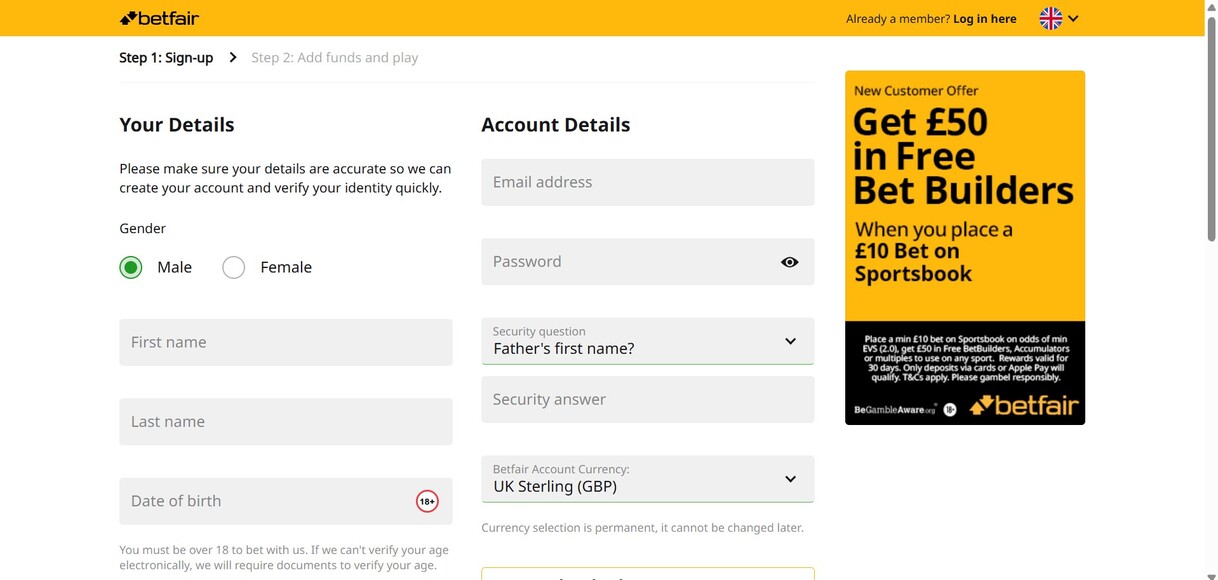Expand the language selector chevron
Image resolution: width=1218 pixels, height=580 pixels.
pos(1073,17)
